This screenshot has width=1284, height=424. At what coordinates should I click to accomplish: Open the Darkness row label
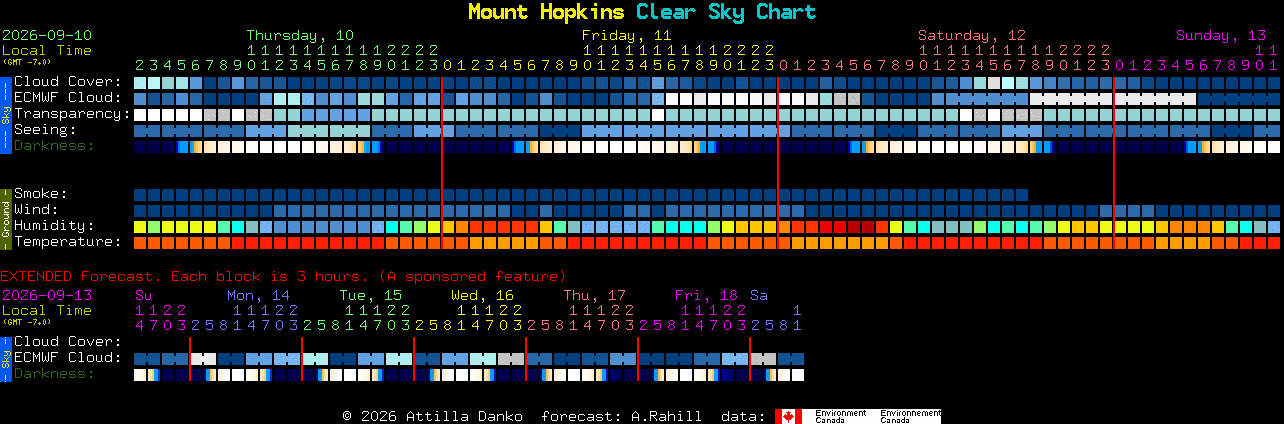(x=54, y=146)
